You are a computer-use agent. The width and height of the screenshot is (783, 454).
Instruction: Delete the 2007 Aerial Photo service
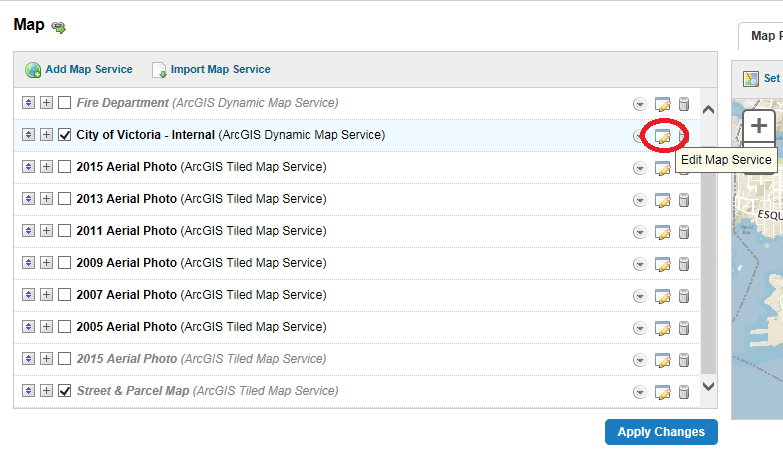pyautogui.click(x=684, y=296)
